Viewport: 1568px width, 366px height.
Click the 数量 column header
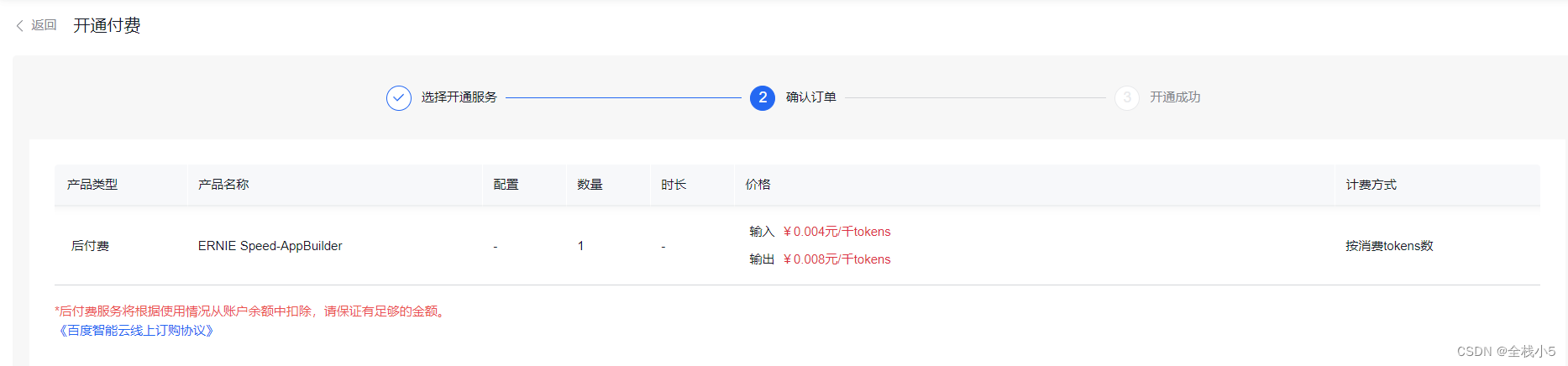pos(590,185)
